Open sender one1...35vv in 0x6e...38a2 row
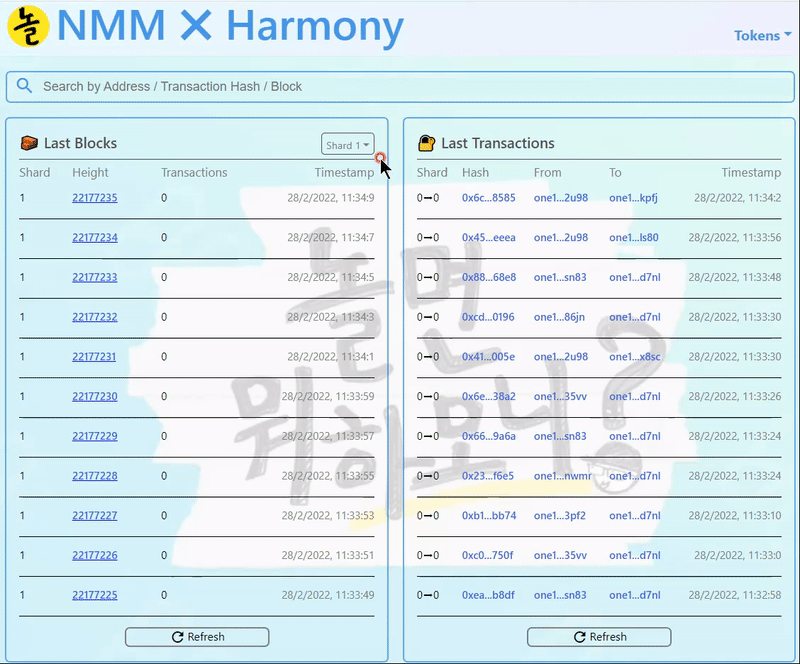800x664 pixels. tap(560, 397)
